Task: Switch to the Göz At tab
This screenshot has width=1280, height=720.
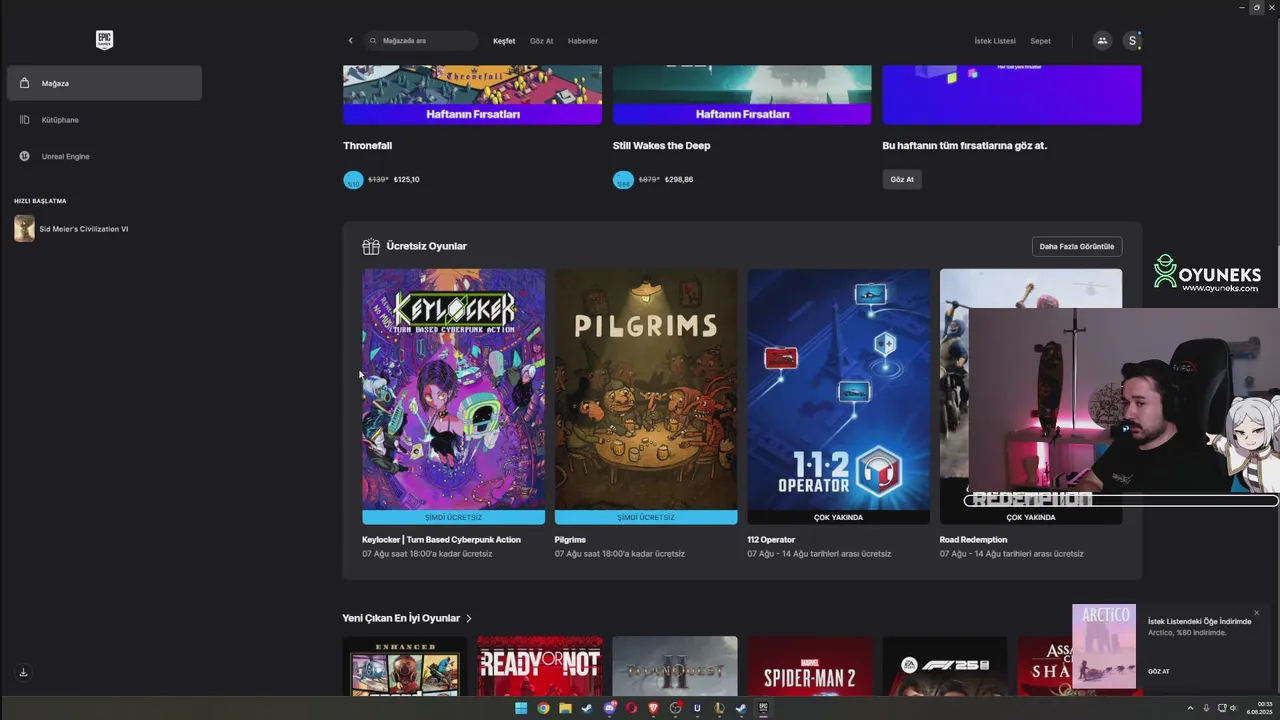Action: tap(541, 41)
